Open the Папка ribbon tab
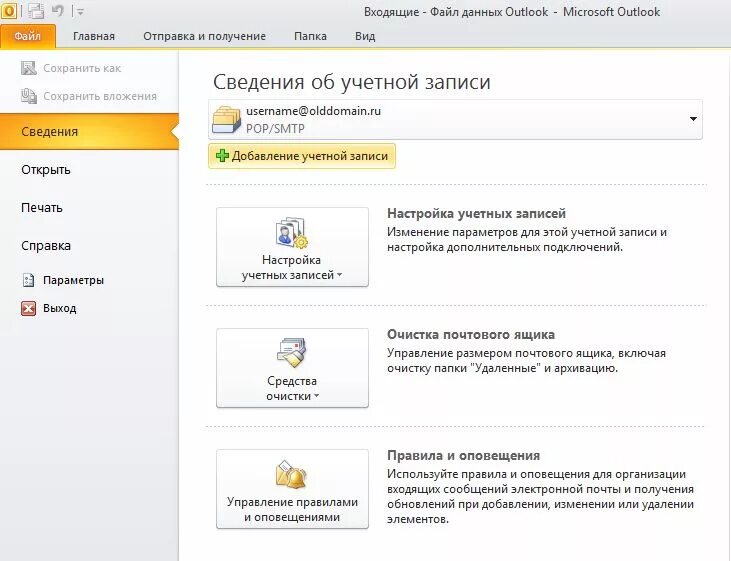 [310, 36]
